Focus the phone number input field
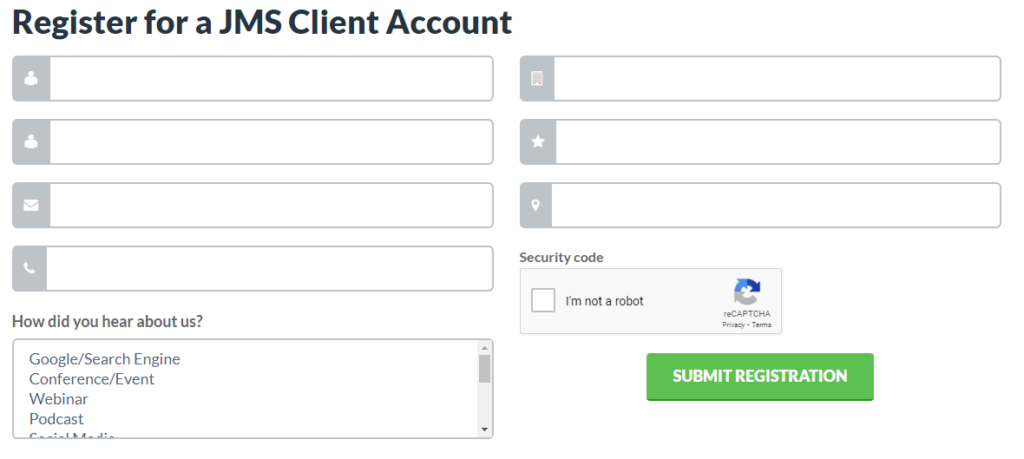Screen dimensions: 1024x459 click(269, 268)
